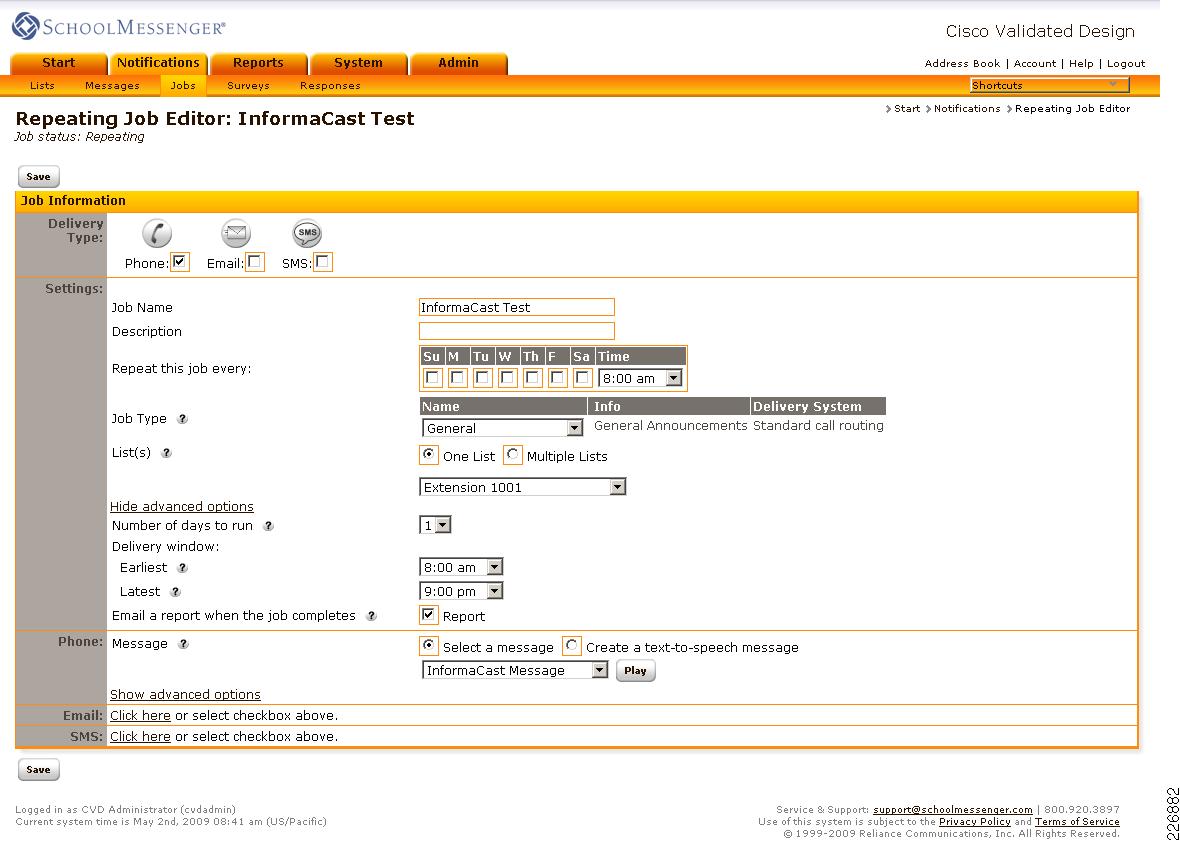Open help icon for Email a report option

click(371, 616)
